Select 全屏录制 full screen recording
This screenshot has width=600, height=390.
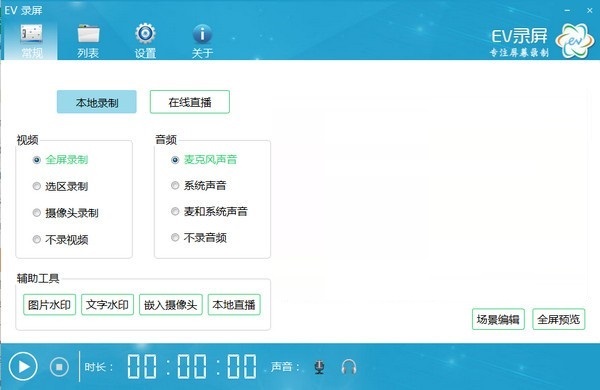[60, 160]
